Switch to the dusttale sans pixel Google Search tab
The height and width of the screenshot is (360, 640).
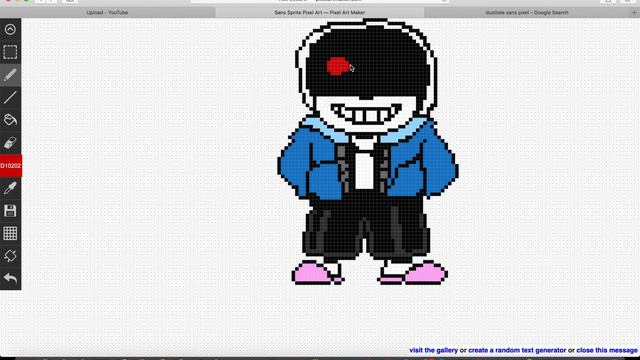tap(527, 13)
